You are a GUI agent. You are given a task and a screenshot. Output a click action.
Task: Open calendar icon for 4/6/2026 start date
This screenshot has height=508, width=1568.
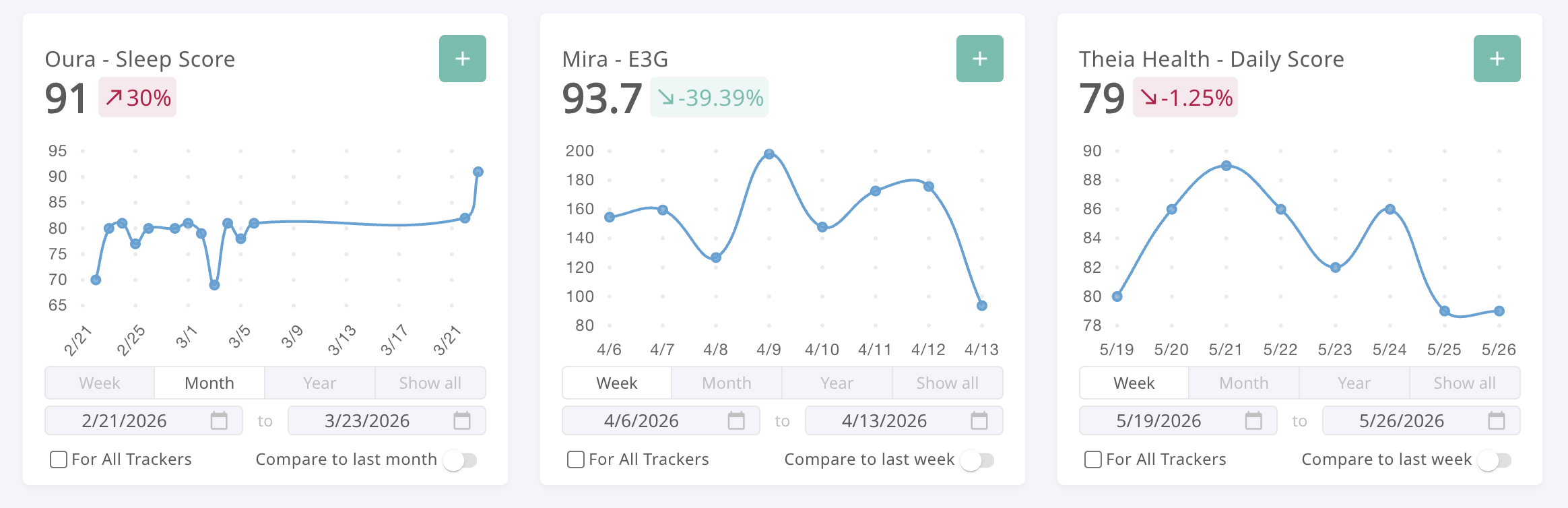736,420
